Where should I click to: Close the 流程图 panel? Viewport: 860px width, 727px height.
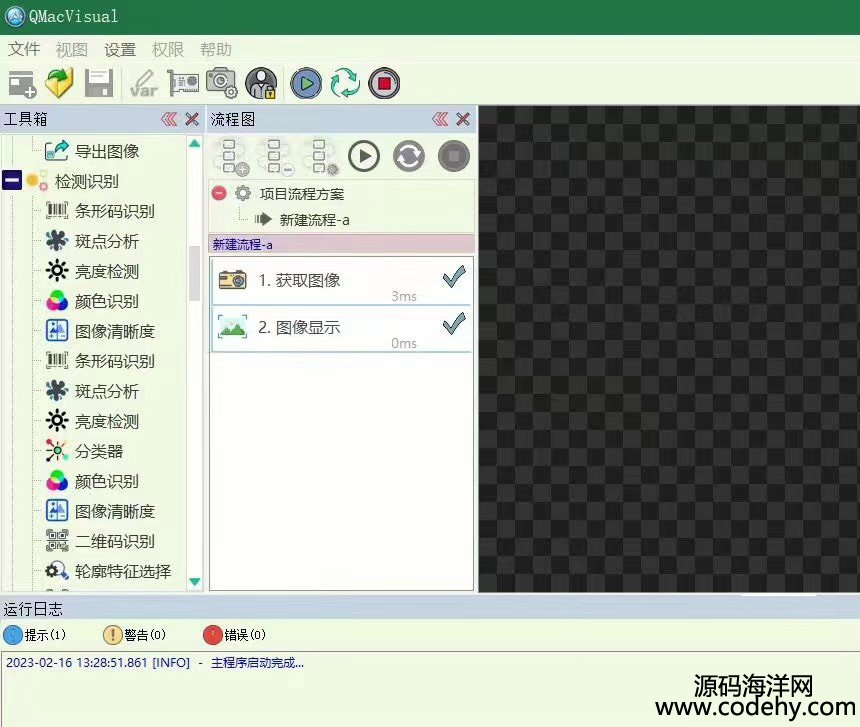(463, 119)
